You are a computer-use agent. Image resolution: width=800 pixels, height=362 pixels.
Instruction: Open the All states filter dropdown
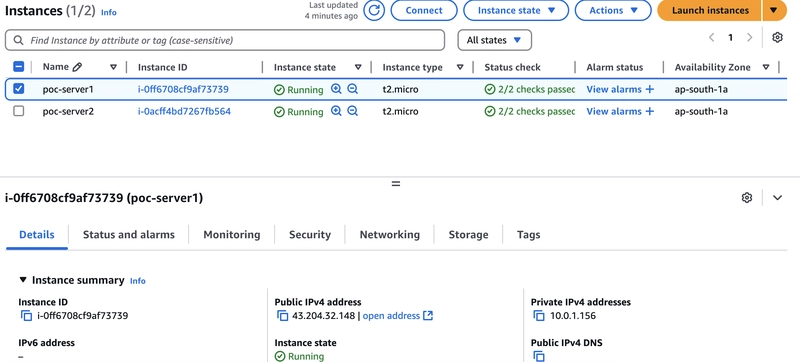tap(494, 40)
